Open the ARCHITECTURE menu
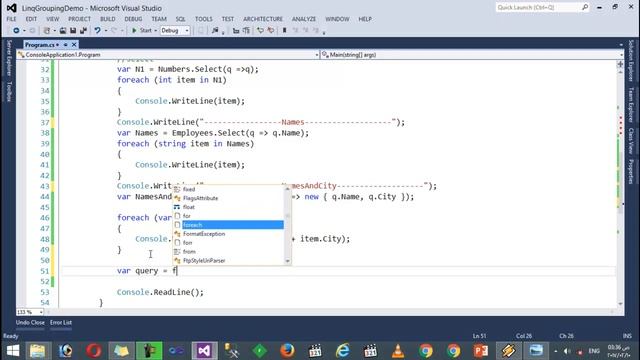 point(263,19)
